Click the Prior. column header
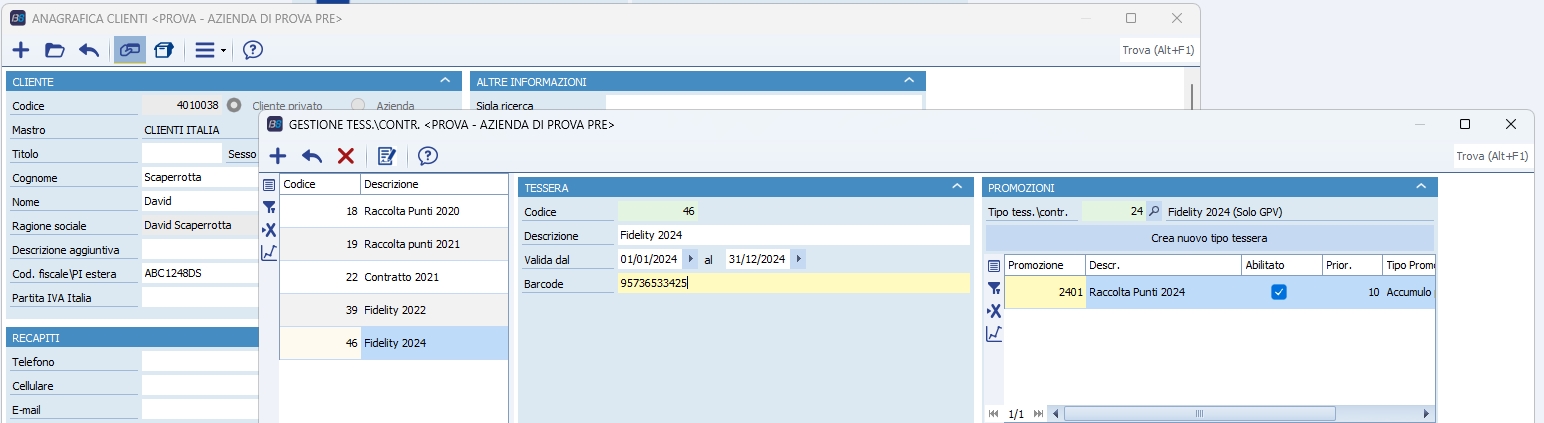 coord(1351,265)
